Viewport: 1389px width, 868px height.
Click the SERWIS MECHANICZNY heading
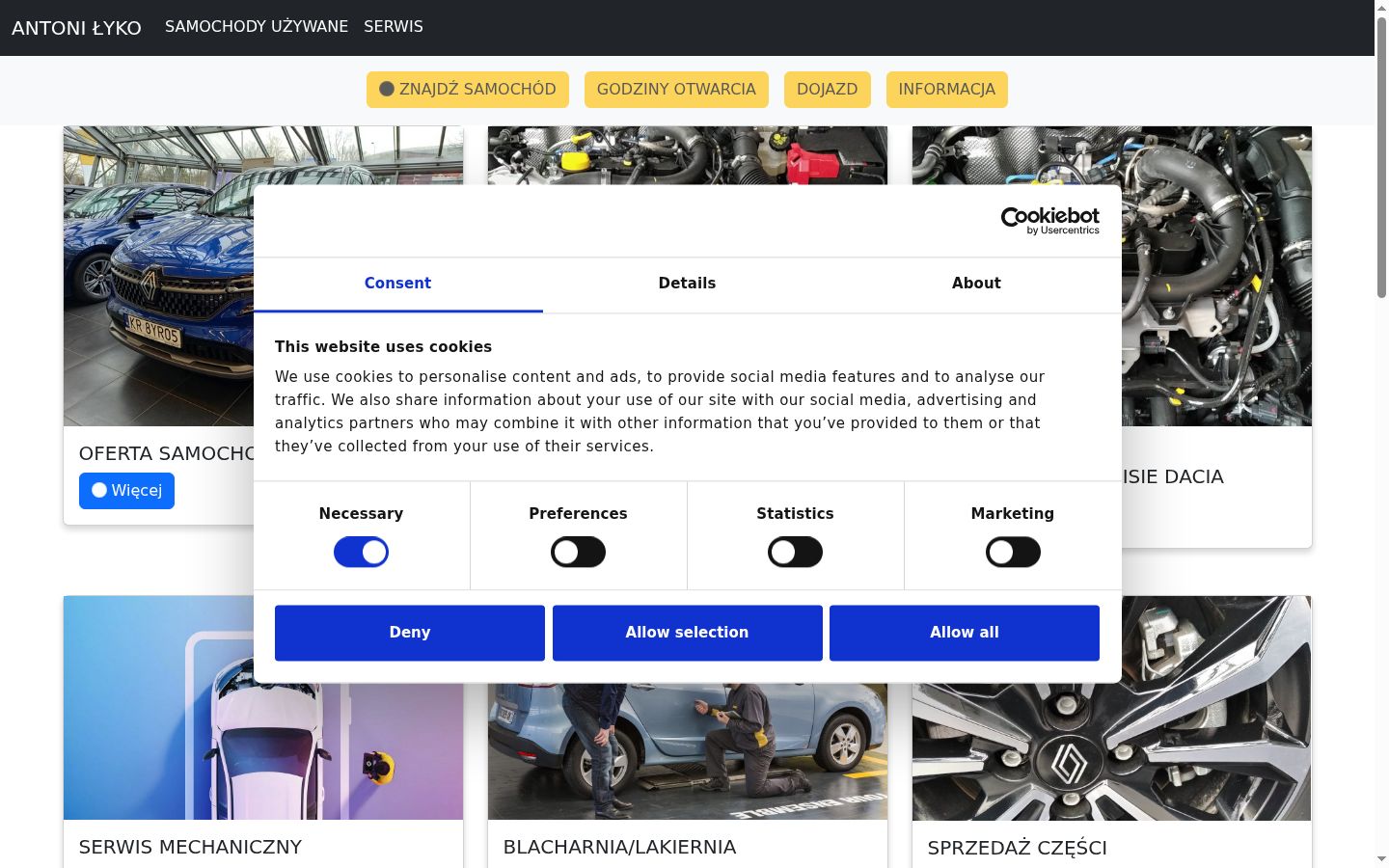(x=190, y=848)
